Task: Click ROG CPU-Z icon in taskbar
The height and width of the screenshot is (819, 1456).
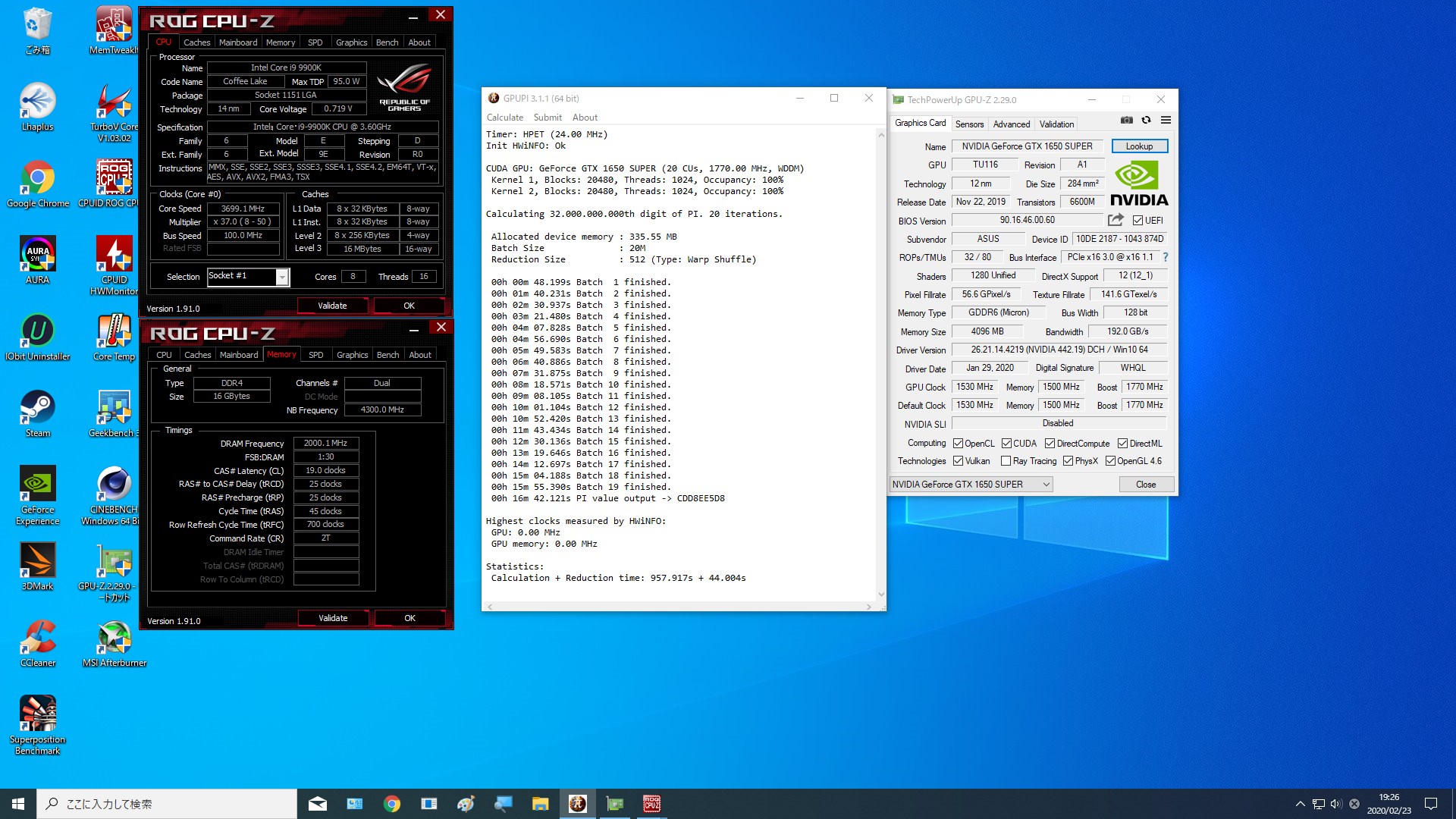Action: point(651,804)
